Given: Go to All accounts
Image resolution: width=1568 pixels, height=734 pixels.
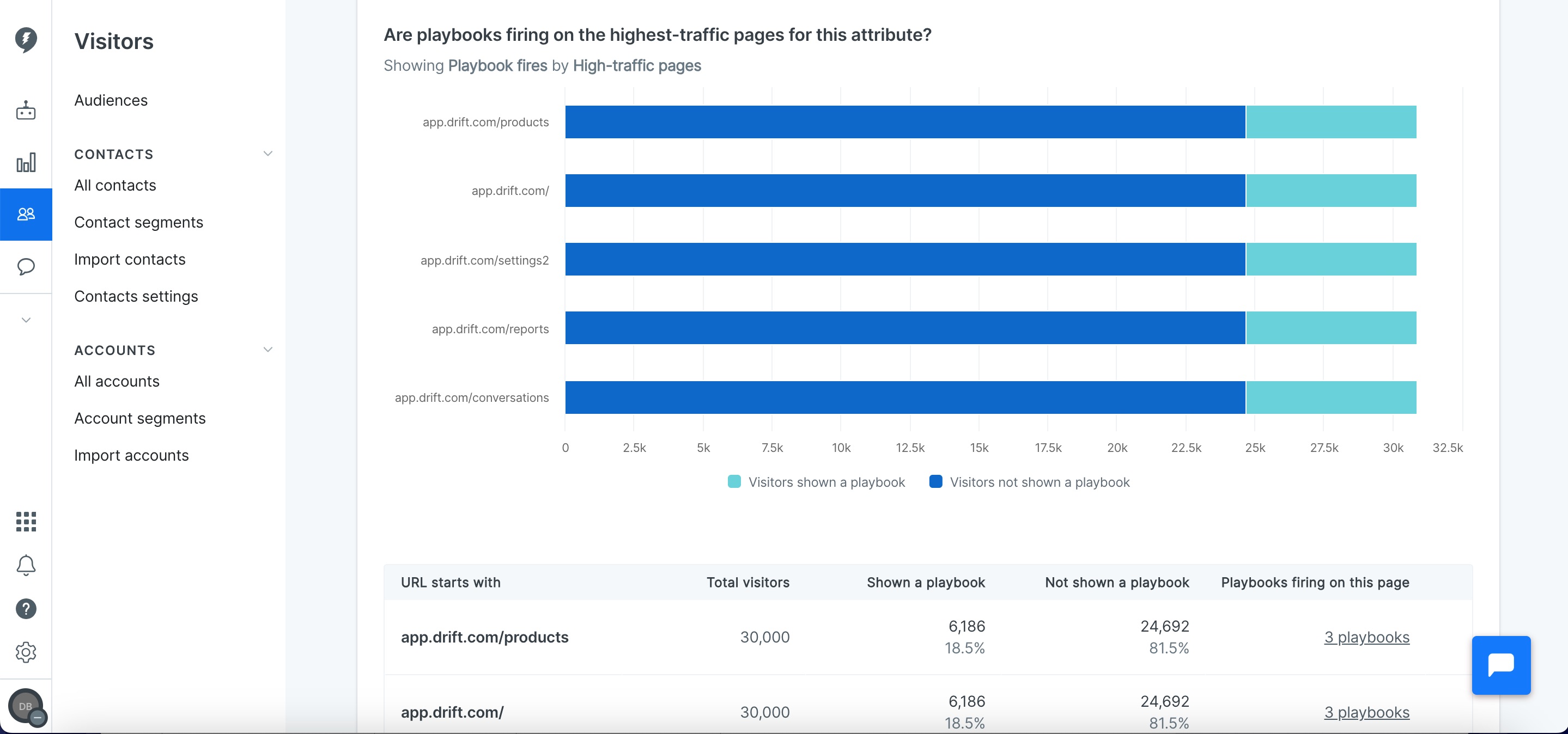Looking at the screenshot, I should click(117, 381).
